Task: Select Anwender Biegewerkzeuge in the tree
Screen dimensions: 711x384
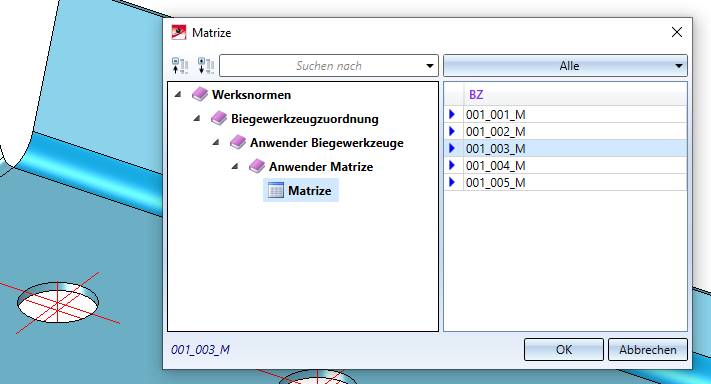Action: [x=326, y=143]
